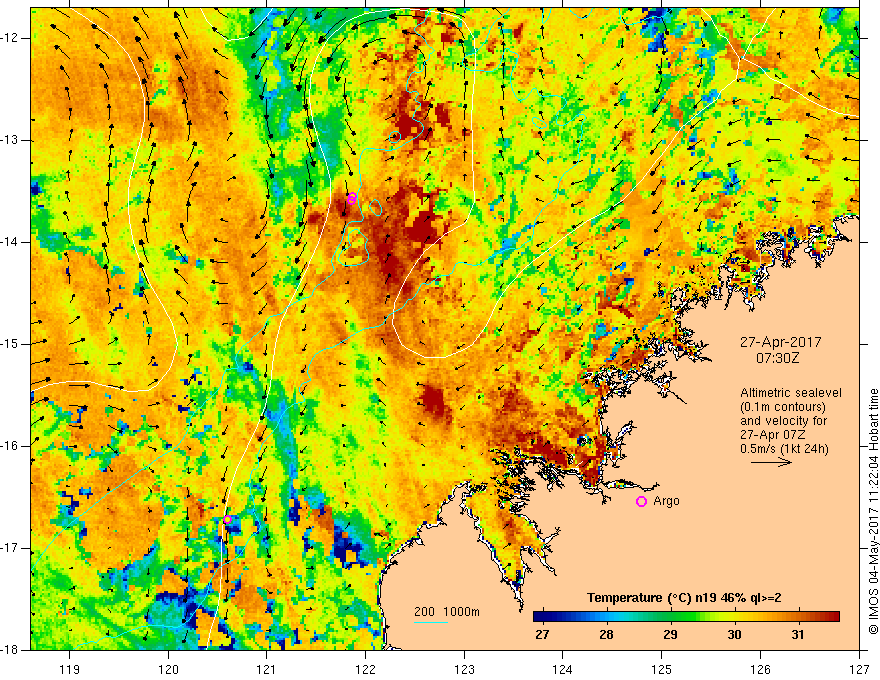Click the 0.5m/s velocity scale arrow
This screenshot has width=880, height=680.
pos(771,462)
